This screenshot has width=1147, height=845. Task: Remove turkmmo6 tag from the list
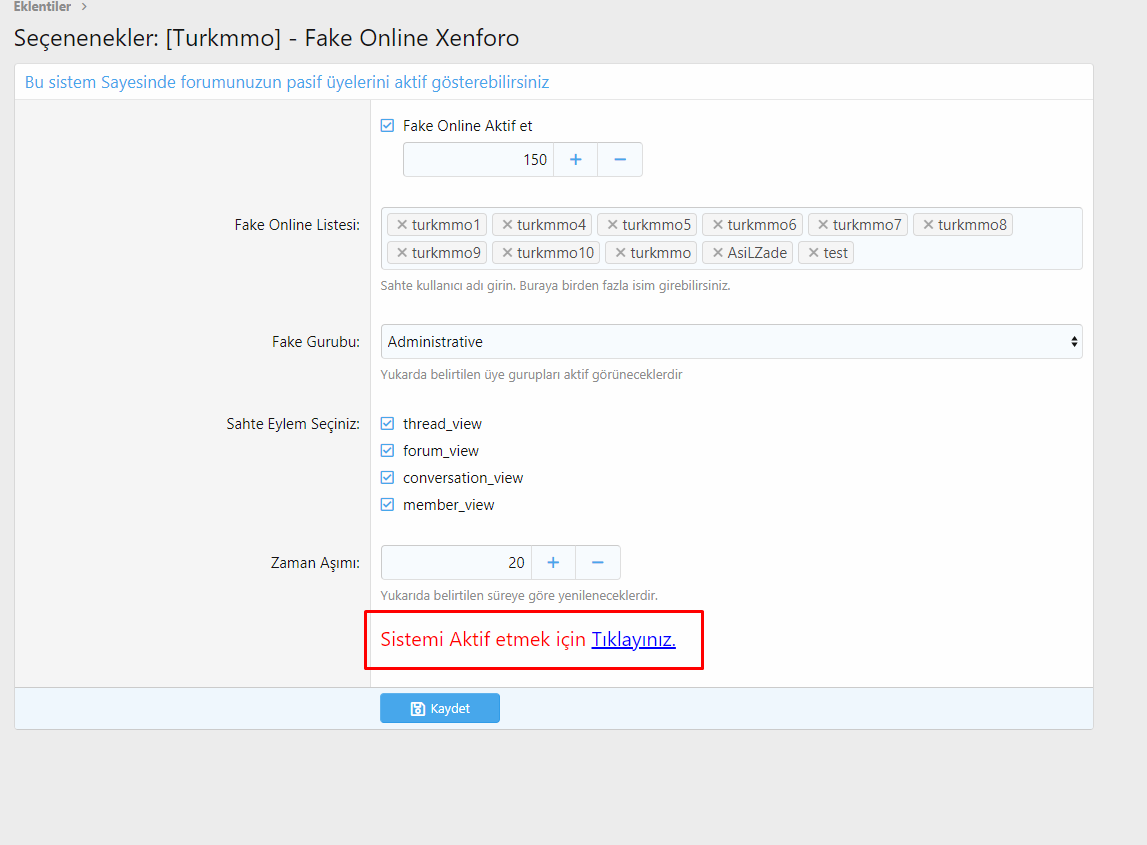click(718, 225)
